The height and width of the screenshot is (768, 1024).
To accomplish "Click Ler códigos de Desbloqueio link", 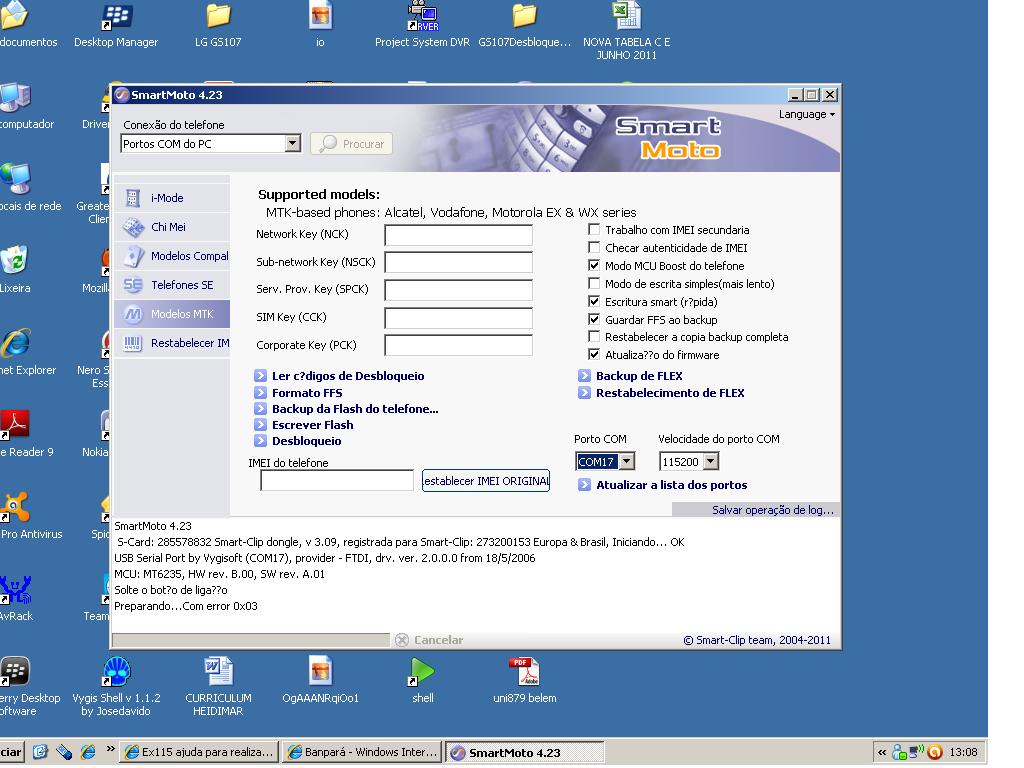I will pos(348,376).
